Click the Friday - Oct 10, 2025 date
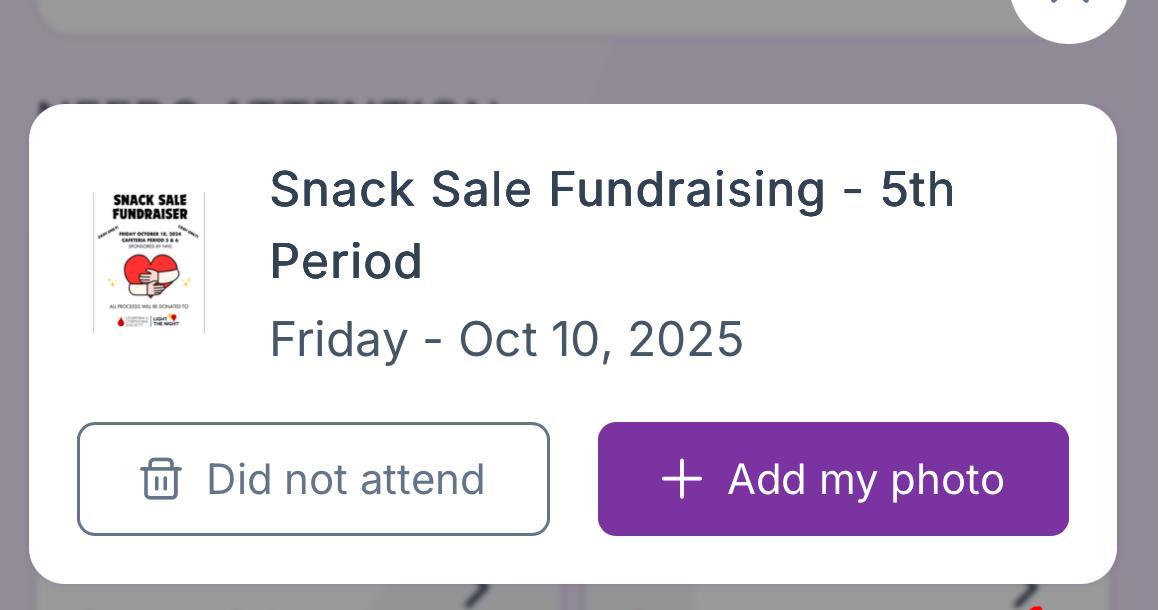Viewport: 1158px width, 610px height. click(x=506, y=340)
